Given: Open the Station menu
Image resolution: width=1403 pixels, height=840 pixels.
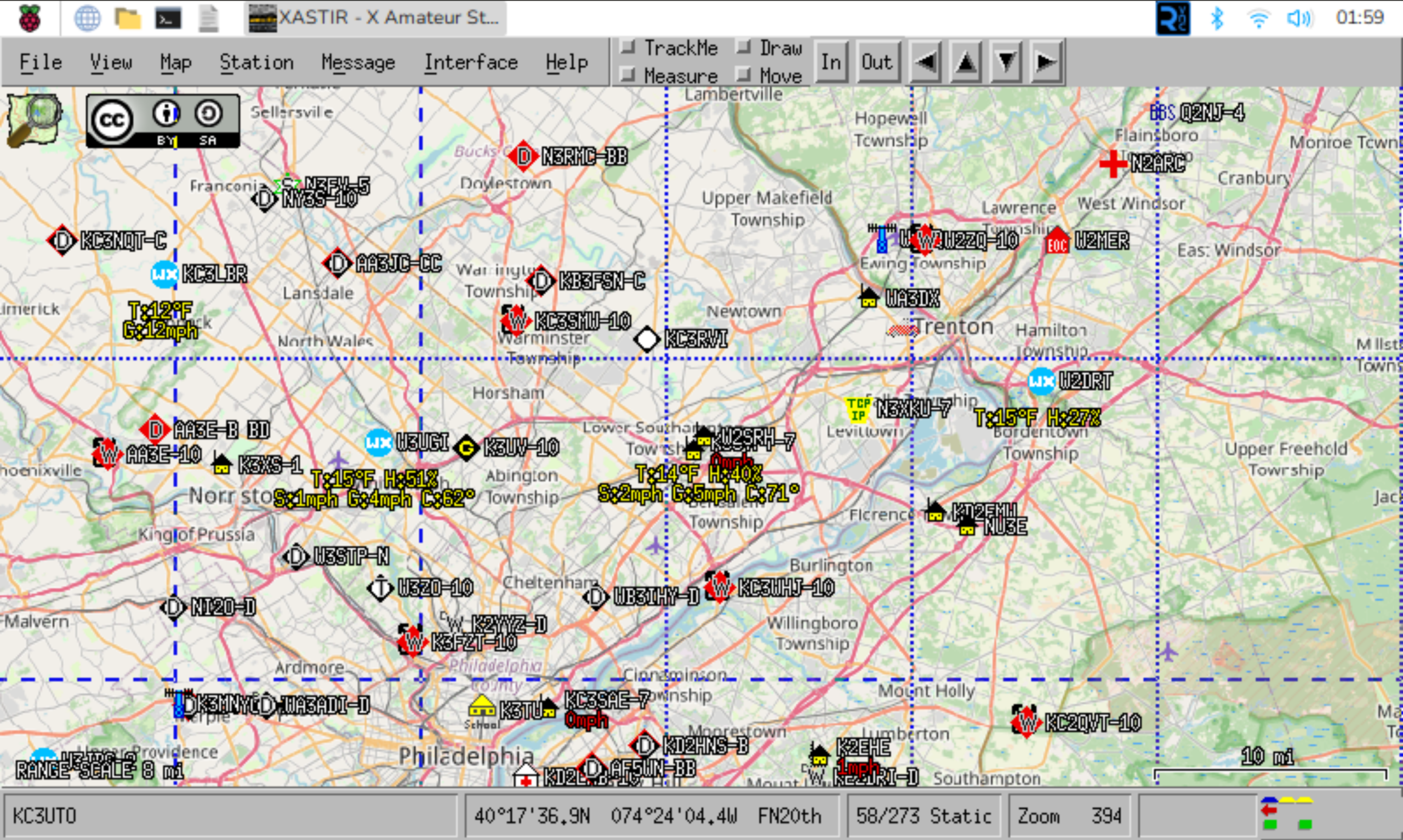Looking at the screenshot, I should click(256, 62).
